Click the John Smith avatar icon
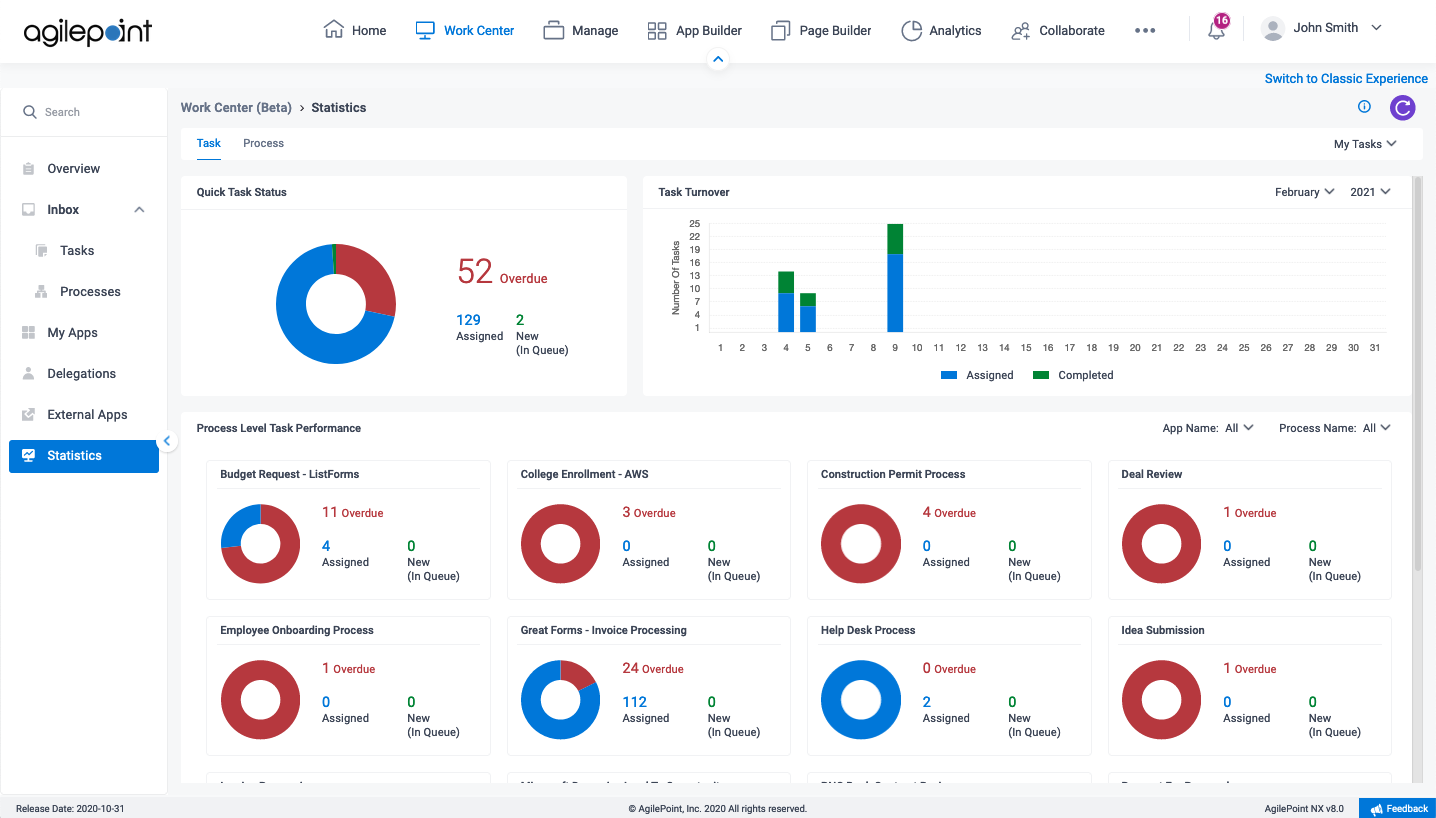1436x818 pixels. 1272,29
